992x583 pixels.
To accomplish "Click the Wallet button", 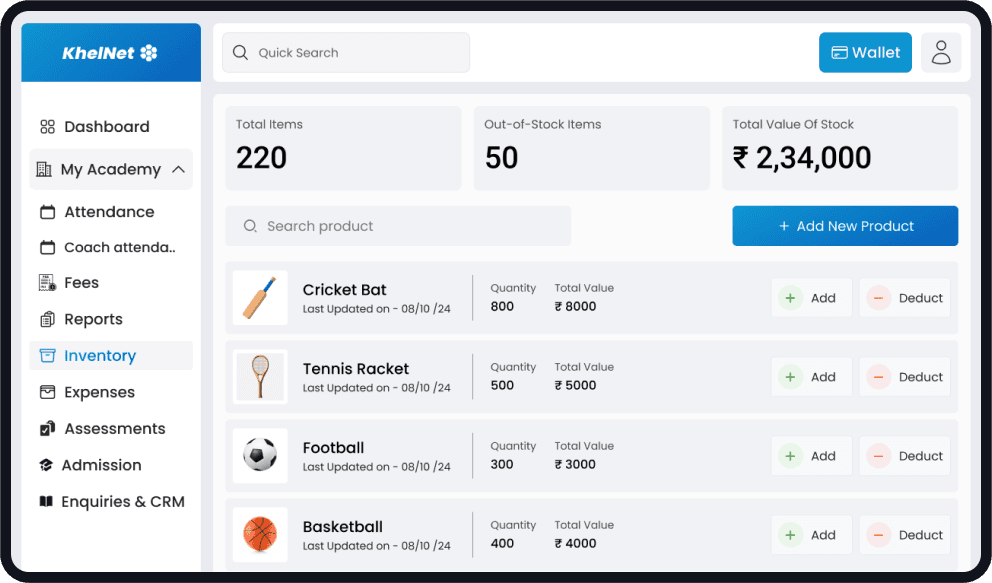I will (865, 52).
